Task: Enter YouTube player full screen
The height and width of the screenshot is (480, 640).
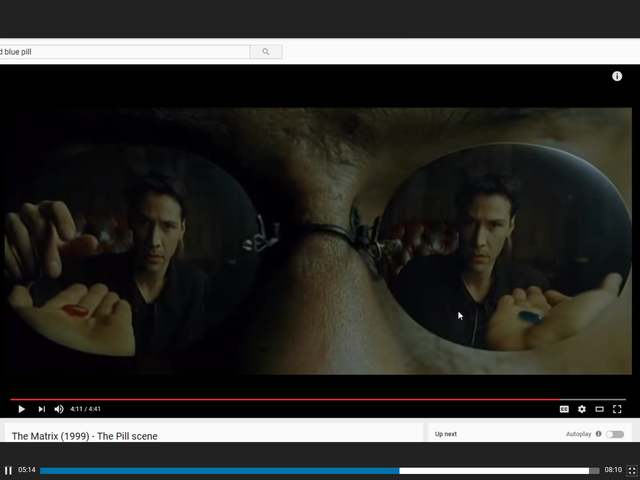Action: [x=617, y=409]
